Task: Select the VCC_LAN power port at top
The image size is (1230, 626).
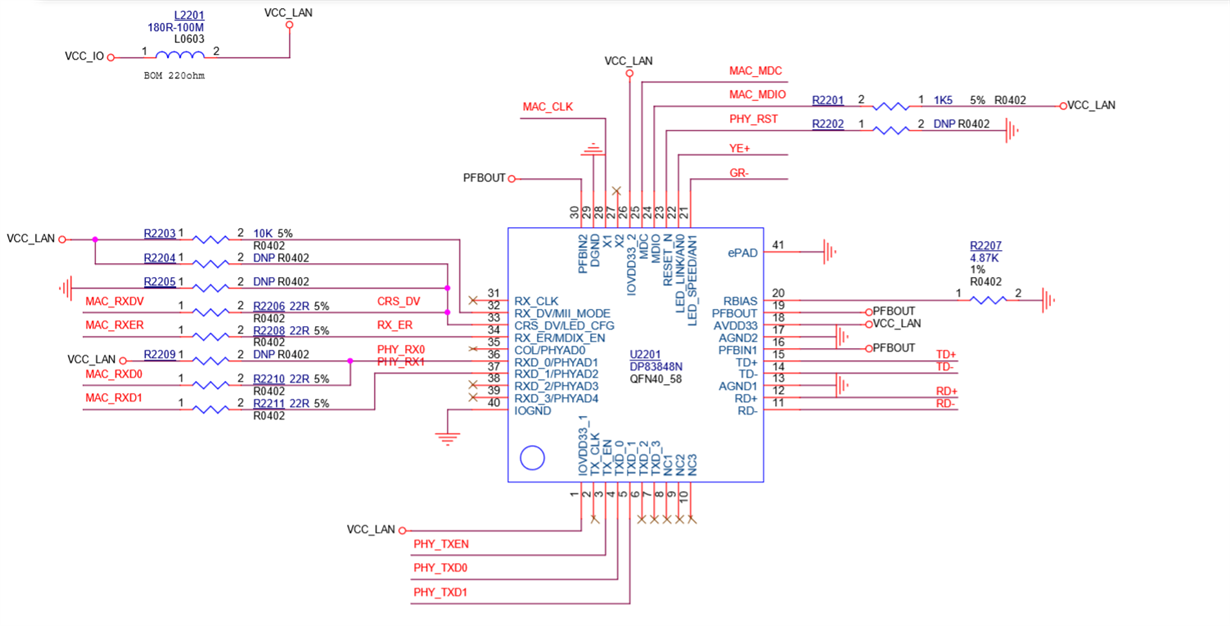Action: 289,24
